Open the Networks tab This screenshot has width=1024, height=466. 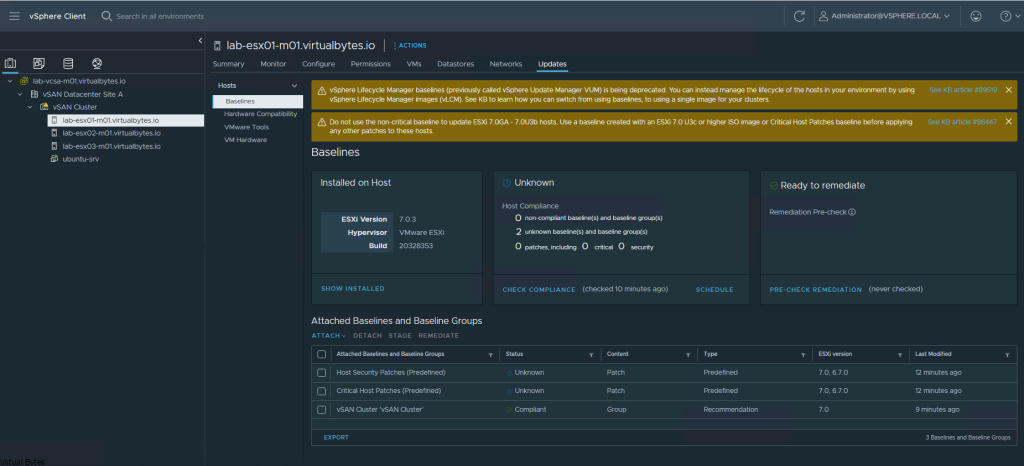click(506, 64)
